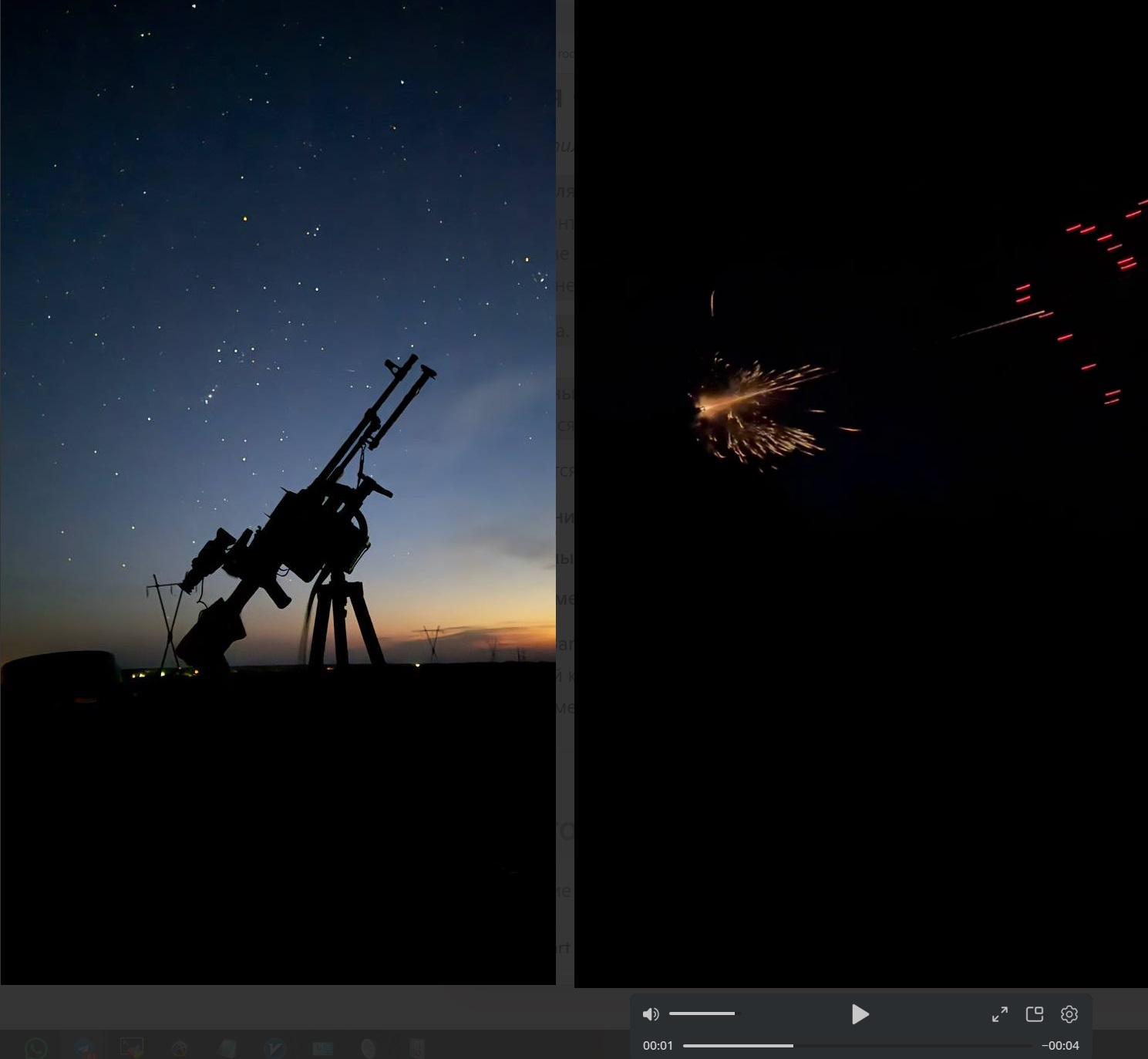
Task: Open the terminal-like taskbar app
Action: tap(132, 1048)
